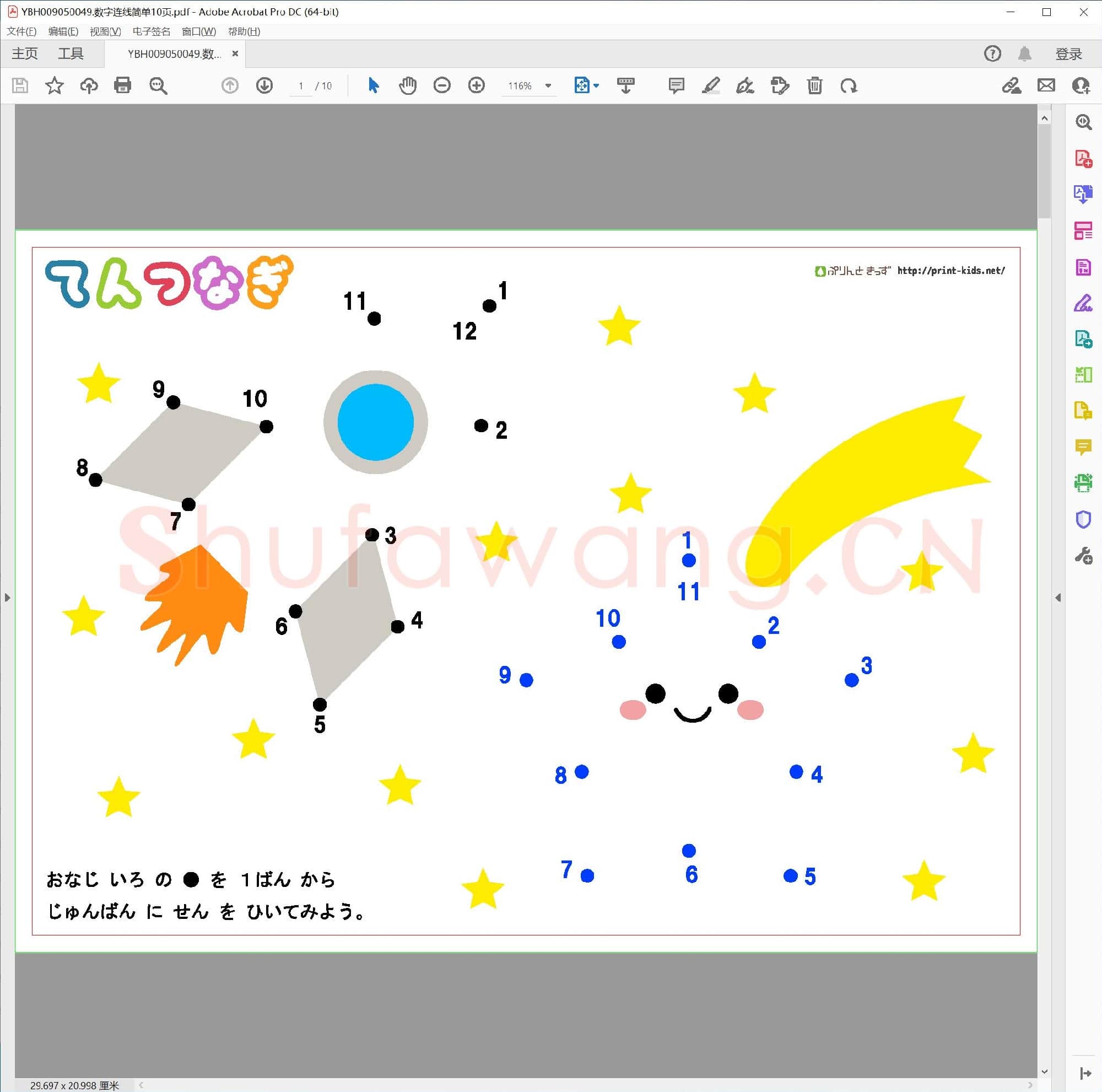Switch to the 工具 tab
1102x1092 pixels.
click(x=71, y=53)
